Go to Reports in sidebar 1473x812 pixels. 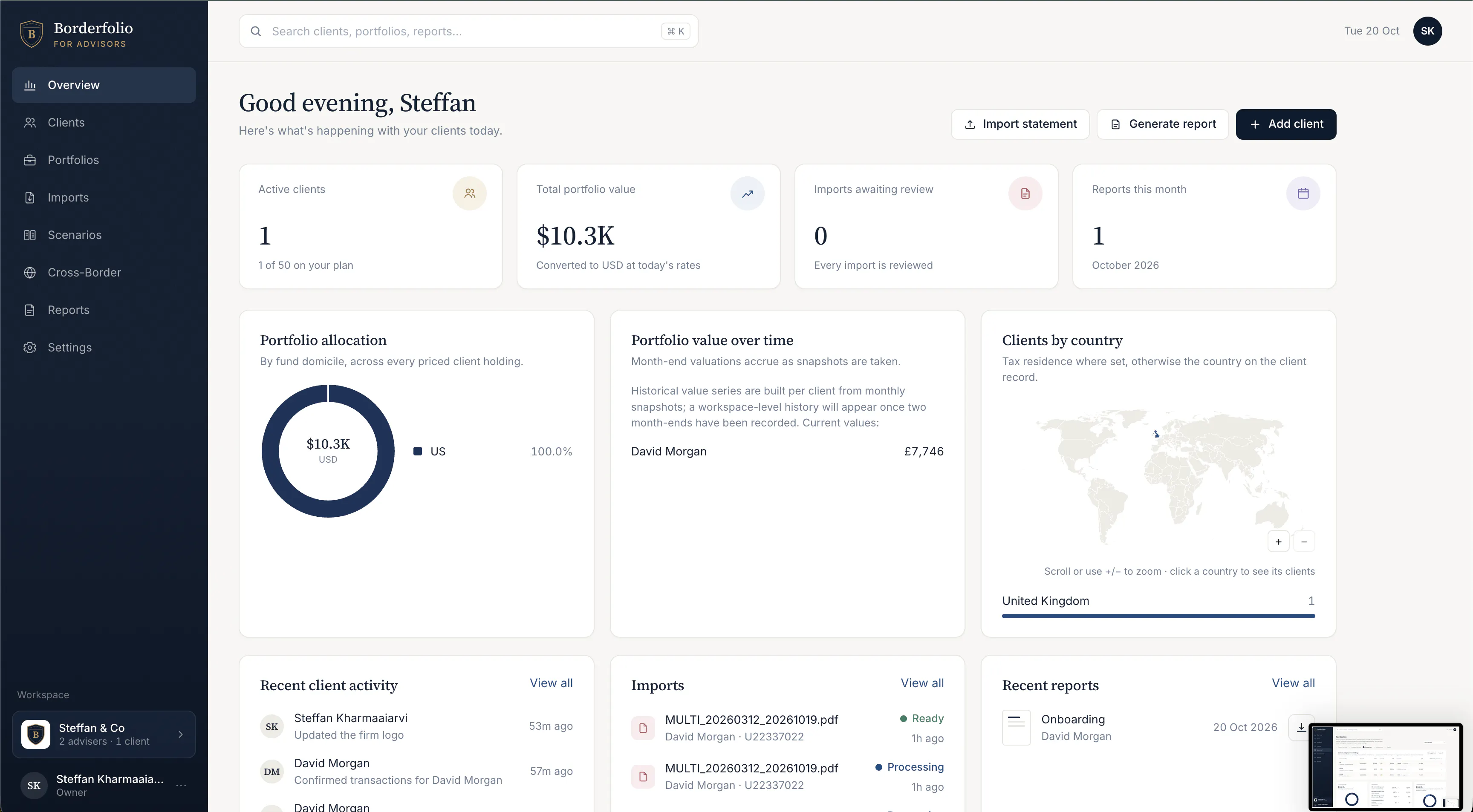coord(104,310)
